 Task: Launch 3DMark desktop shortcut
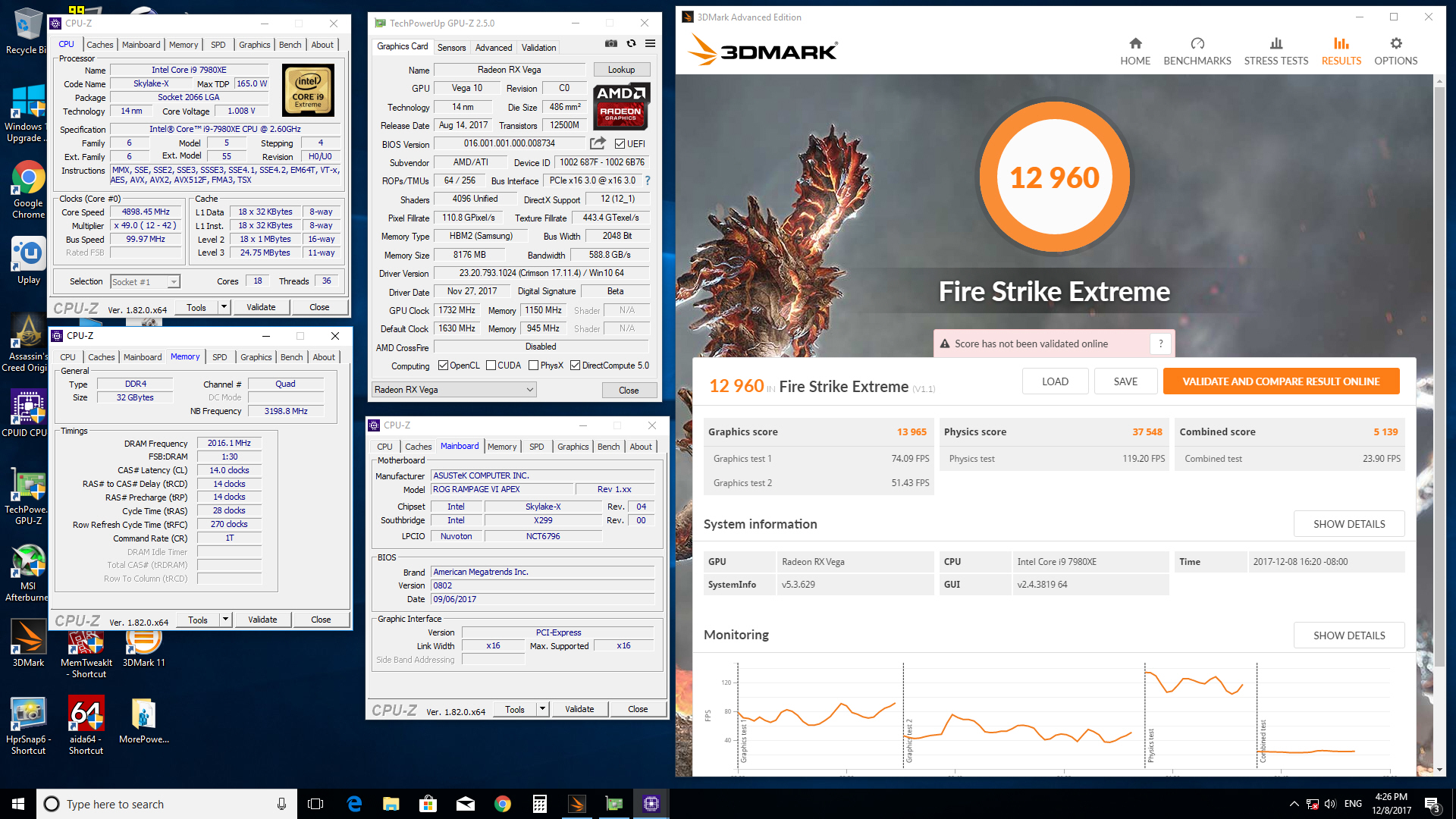pos(28,643)
